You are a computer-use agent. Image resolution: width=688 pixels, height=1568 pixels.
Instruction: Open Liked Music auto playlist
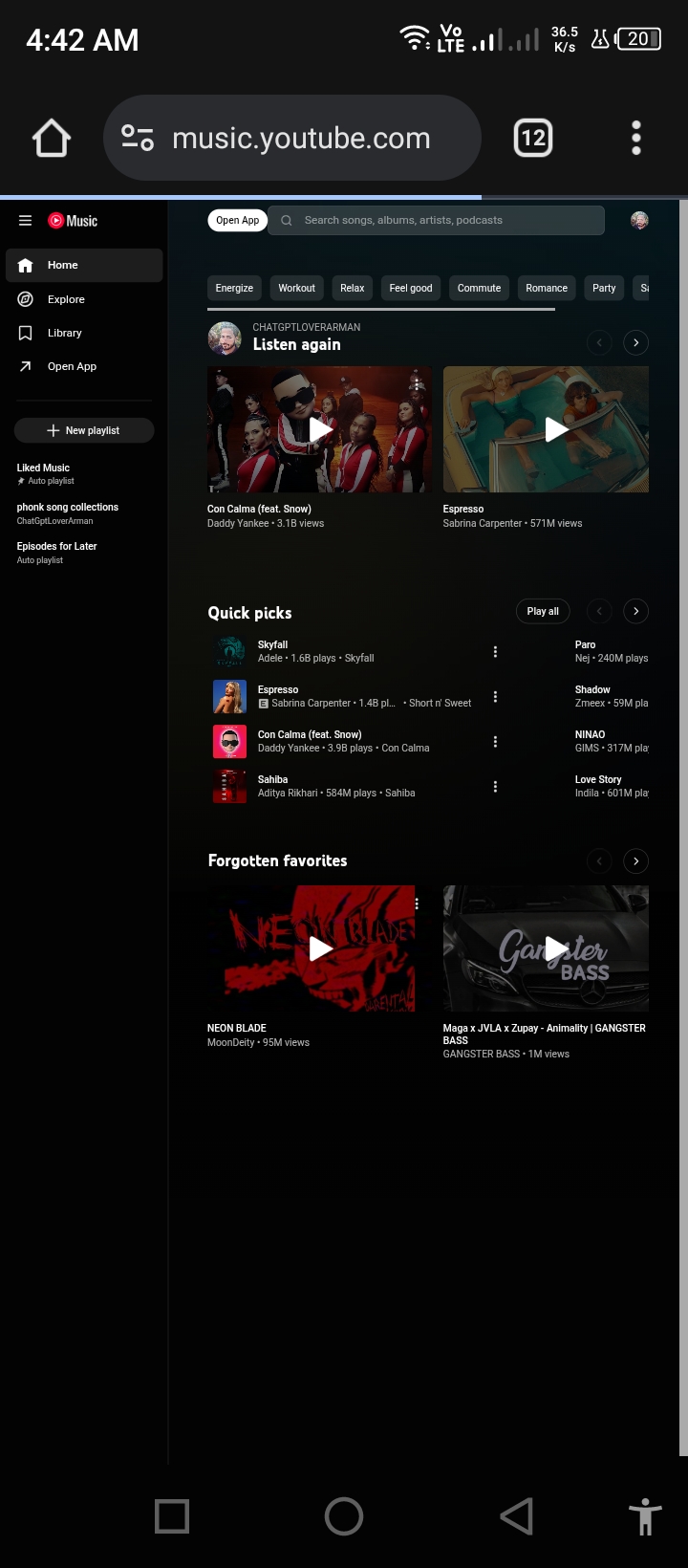coord(84,473)
